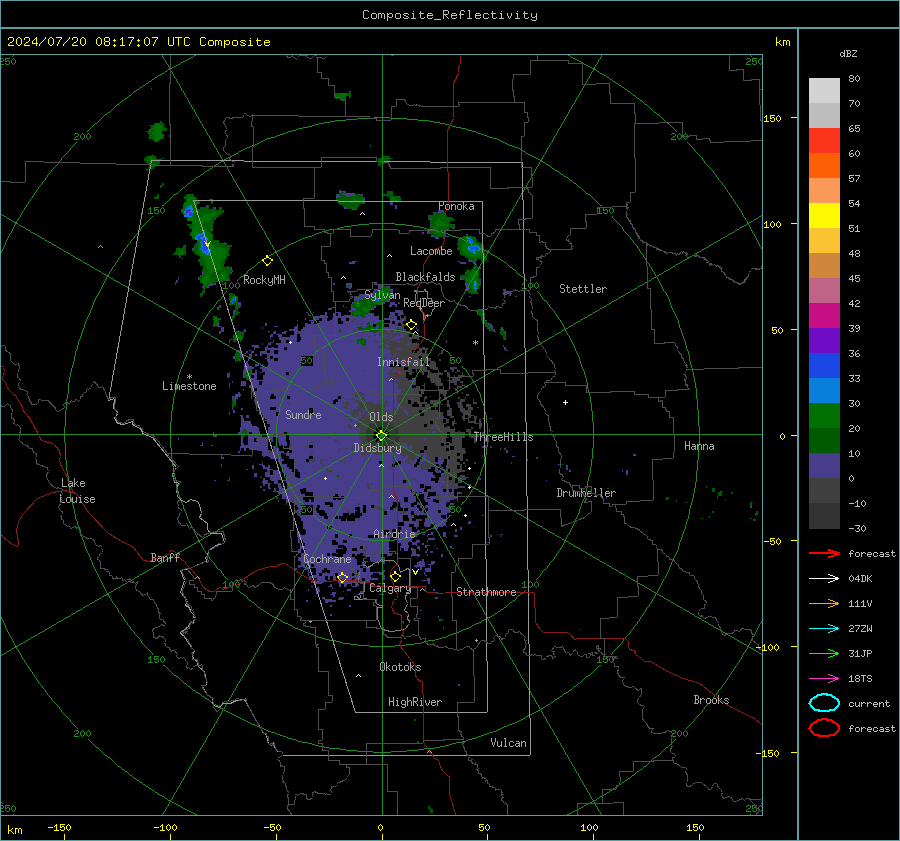Select the orange 60 dBZ legend swatch
Viewport: 900px width, 841px height.
point(824,165)
